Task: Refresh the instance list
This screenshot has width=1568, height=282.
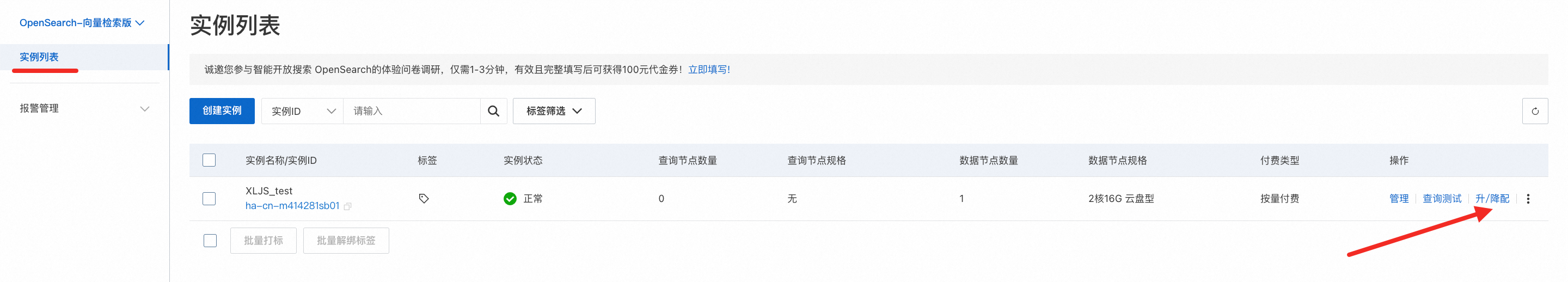Action: click(x=1535, y=111)
